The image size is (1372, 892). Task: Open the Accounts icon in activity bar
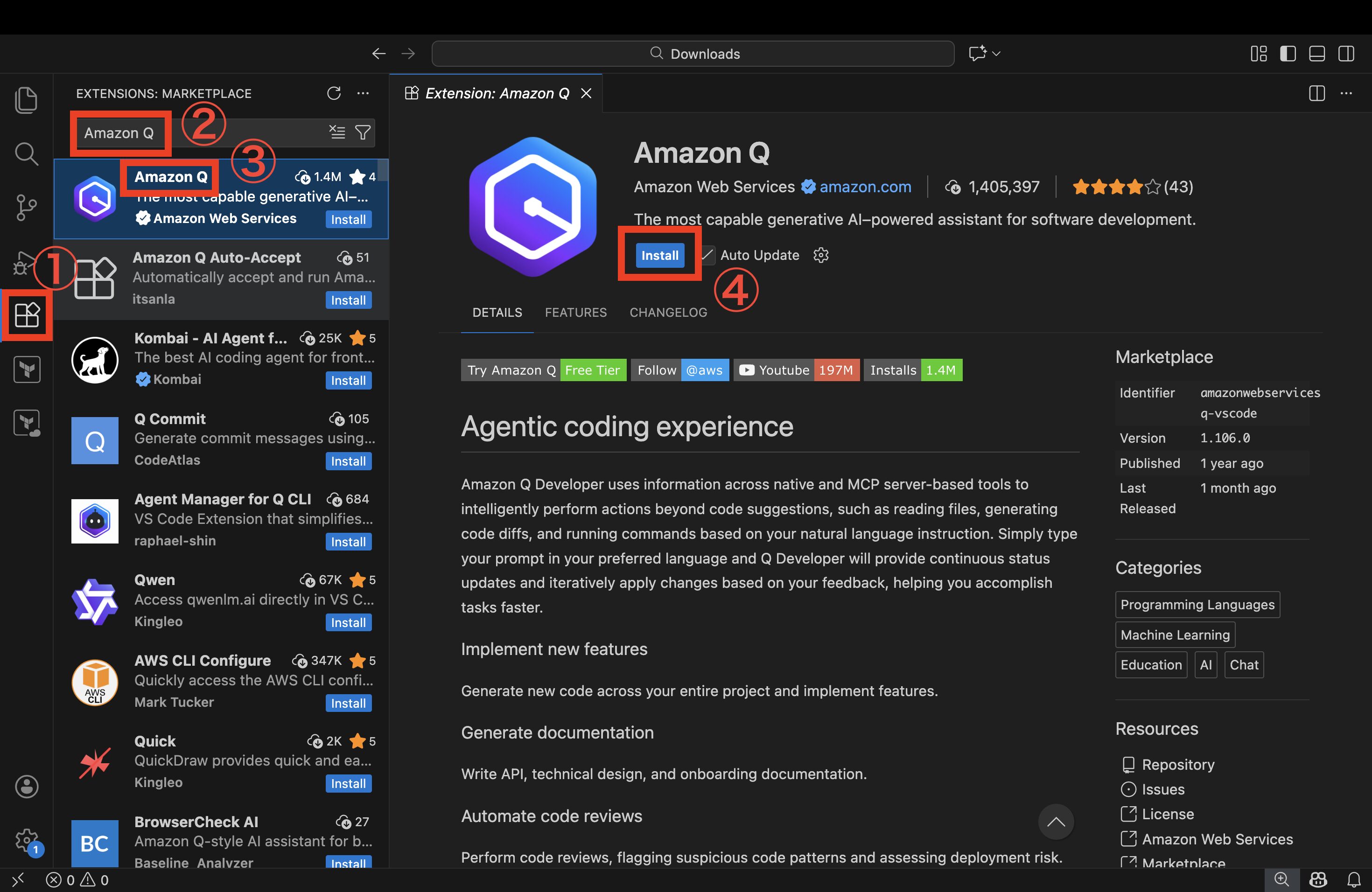[26, 786]
